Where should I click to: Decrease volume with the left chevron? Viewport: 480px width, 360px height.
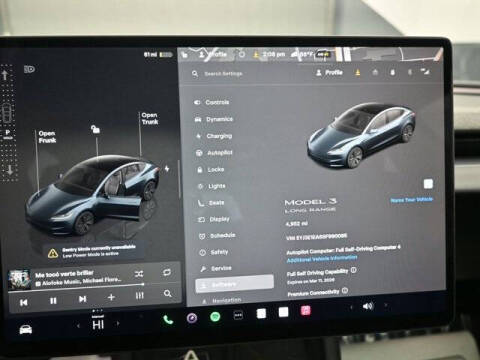[x=351, y=307]
